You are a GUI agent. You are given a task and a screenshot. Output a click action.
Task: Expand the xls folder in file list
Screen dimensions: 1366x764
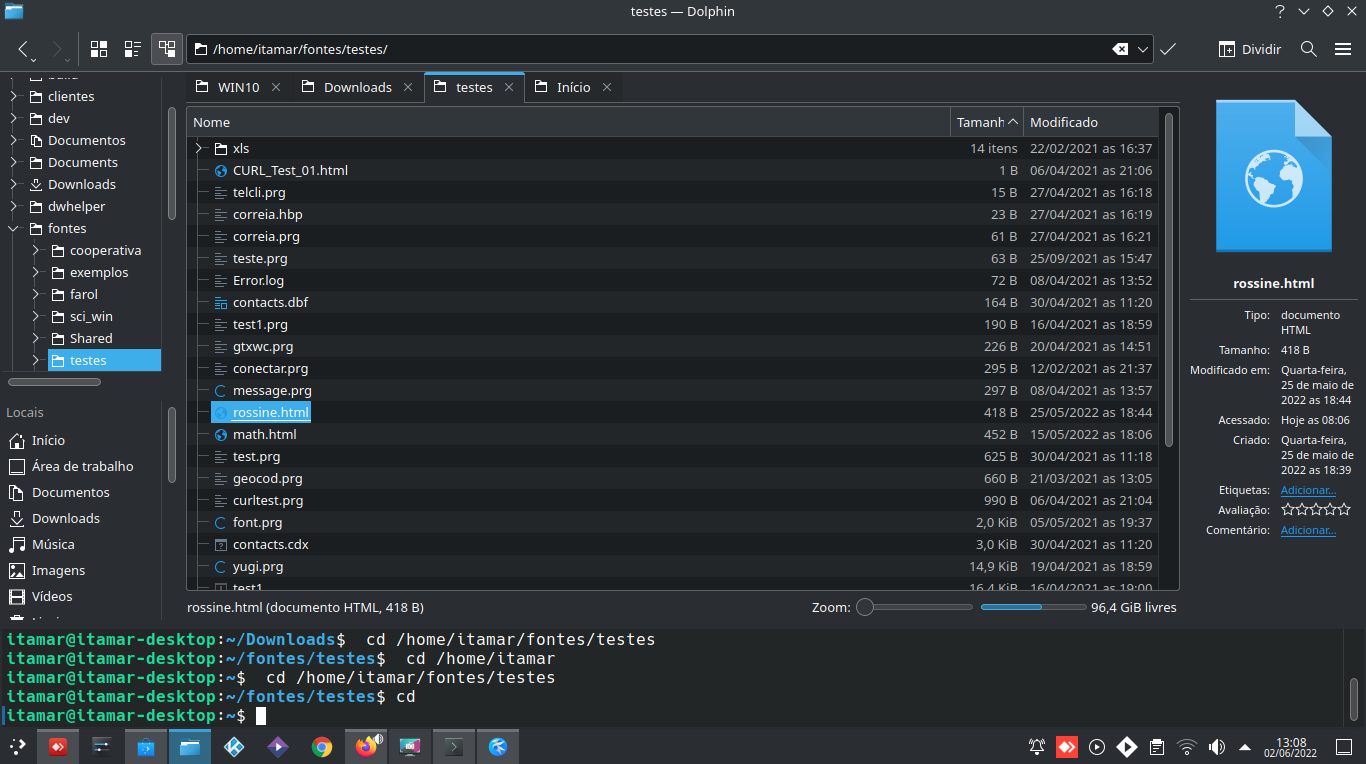pos(199,148)
